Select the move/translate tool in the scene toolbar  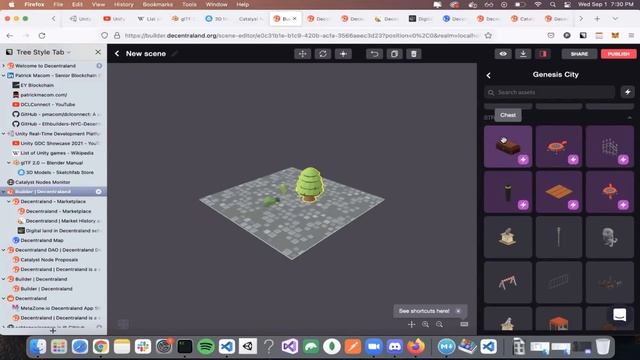(302, 54)
